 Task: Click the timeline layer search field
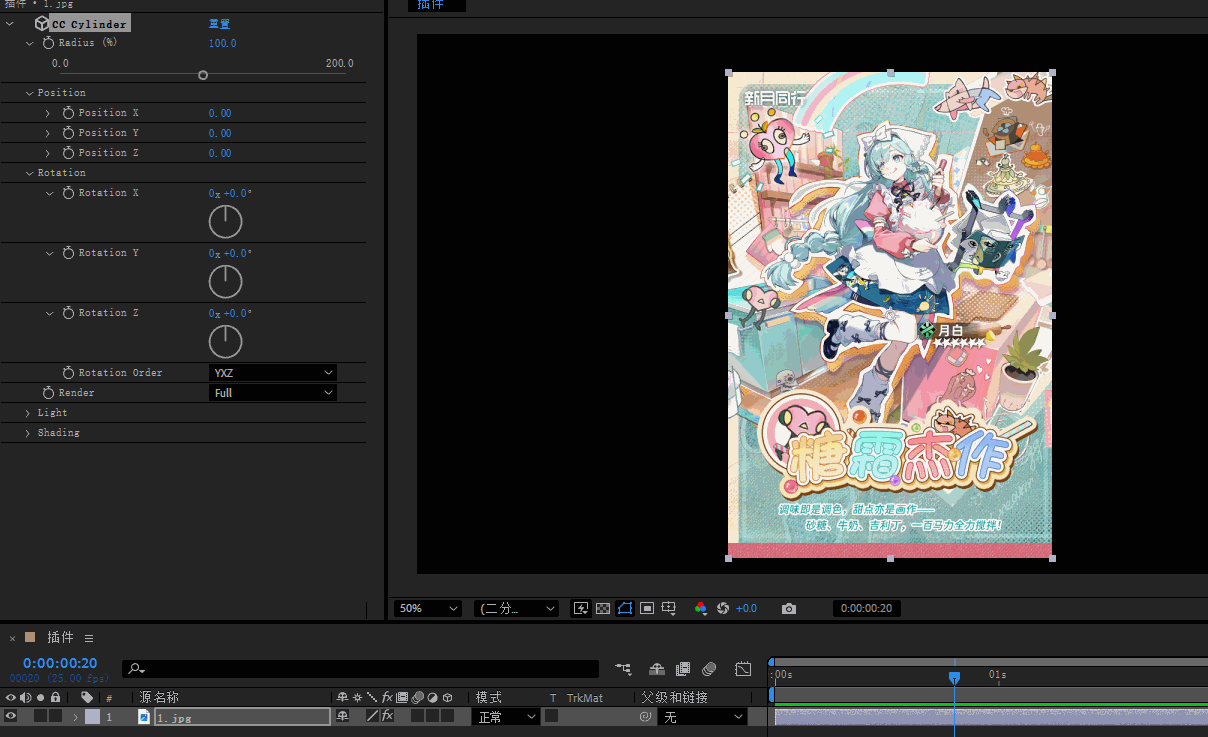[361, 669]
